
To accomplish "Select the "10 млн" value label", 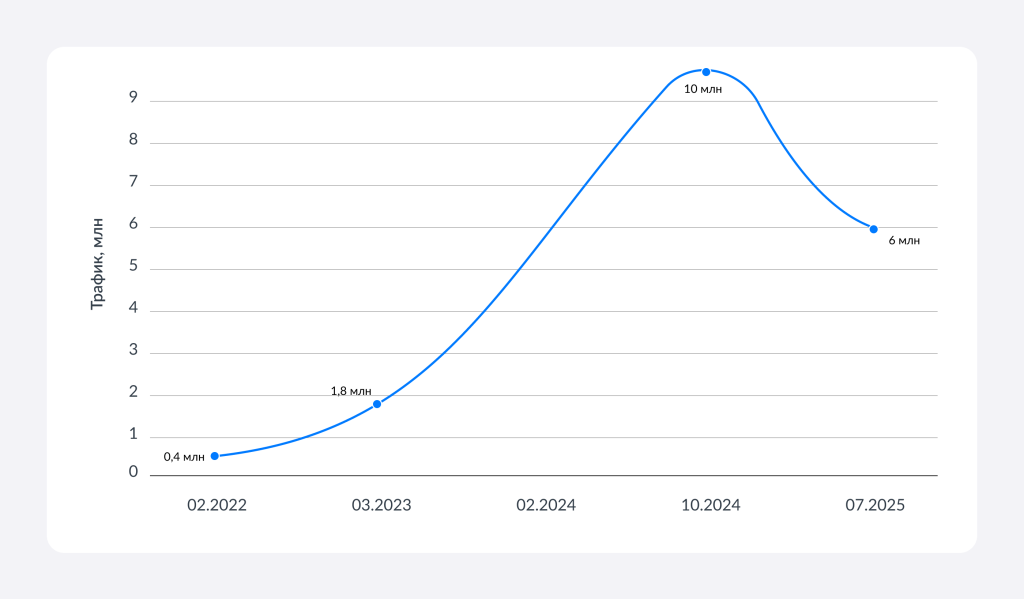I will pos(702,89).
